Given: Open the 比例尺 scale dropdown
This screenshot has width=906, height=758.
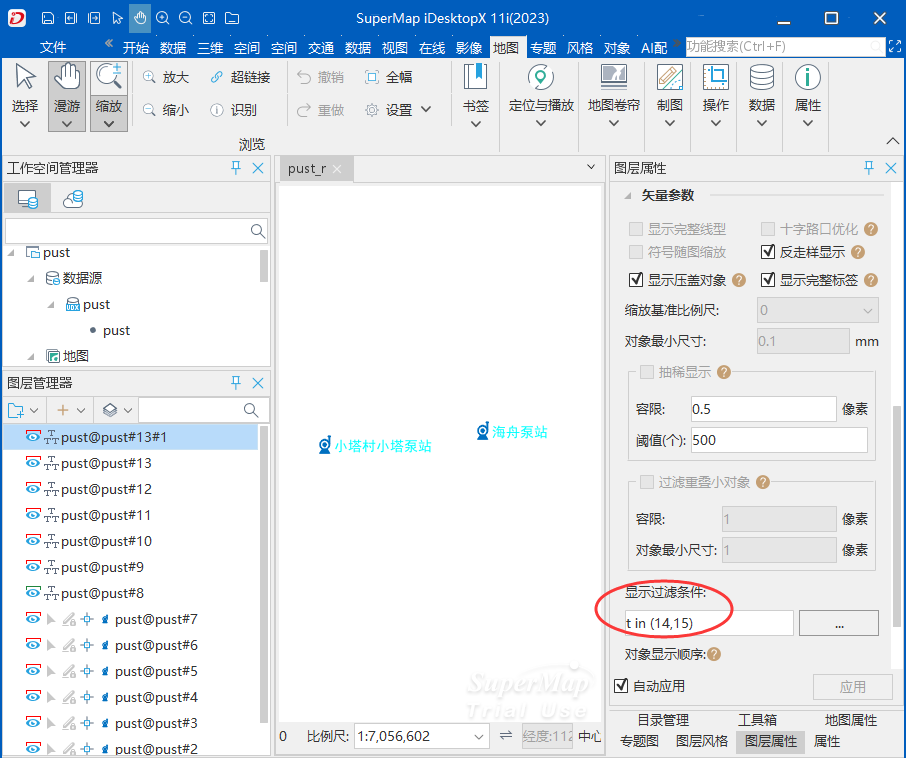Looking at the screenshot, I should [478, 737].
